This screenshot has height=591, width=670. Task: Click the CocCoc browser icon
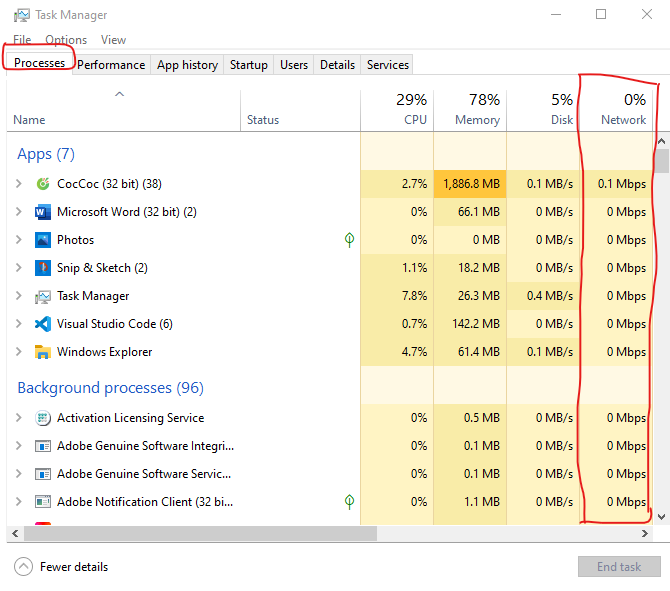[x=43, y=184]
